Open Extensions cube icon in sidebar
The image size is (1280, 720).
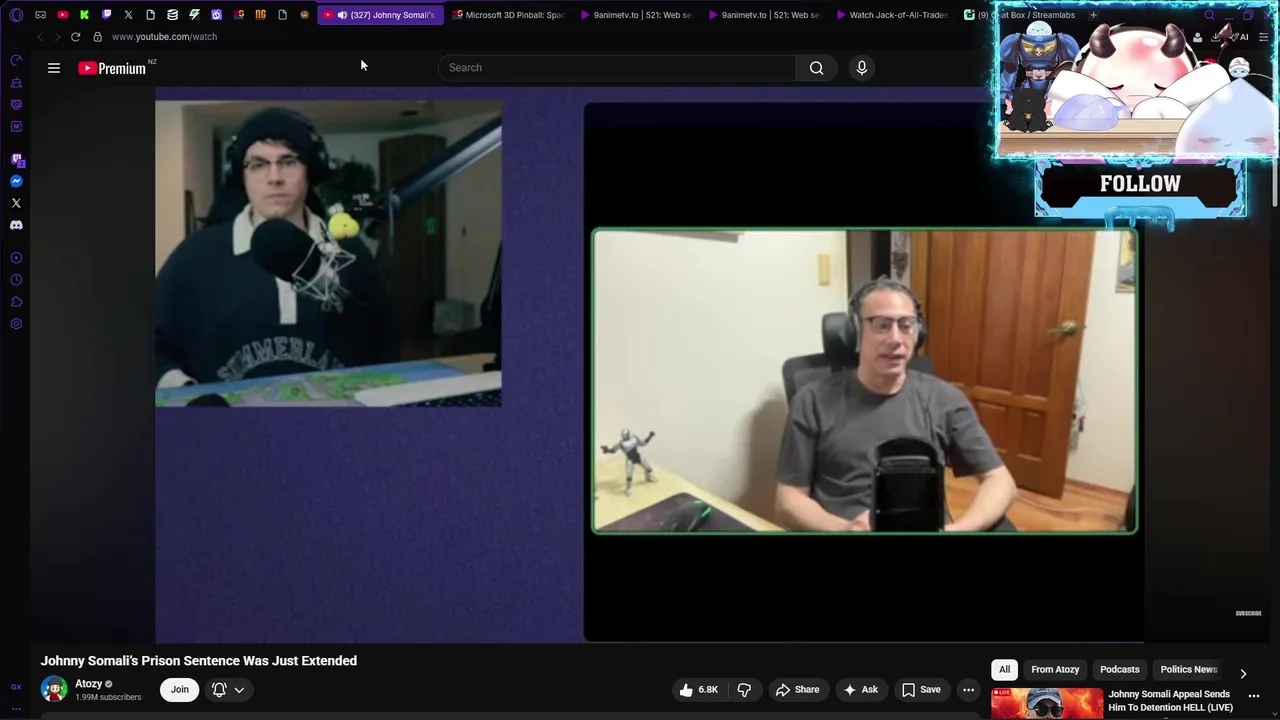[16, 302]
